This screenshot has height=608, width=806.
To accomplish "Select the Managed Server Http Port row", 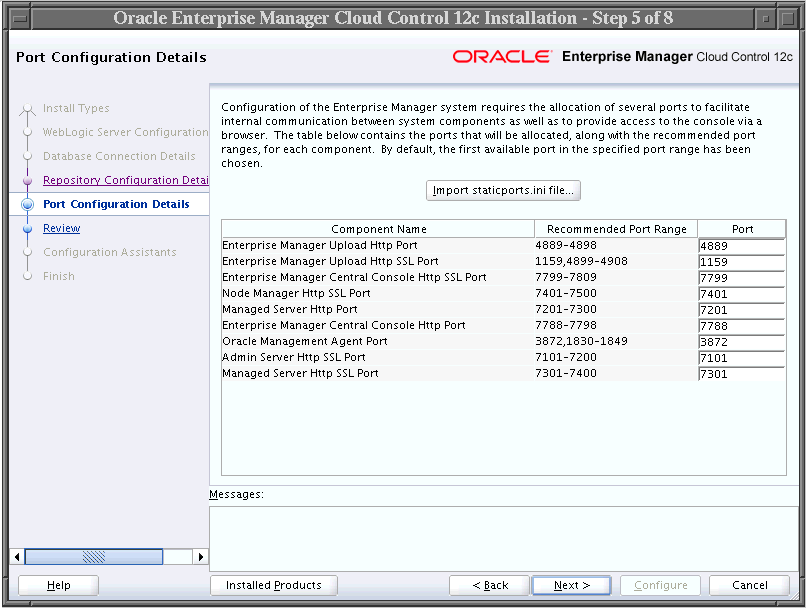I will 503,309.
